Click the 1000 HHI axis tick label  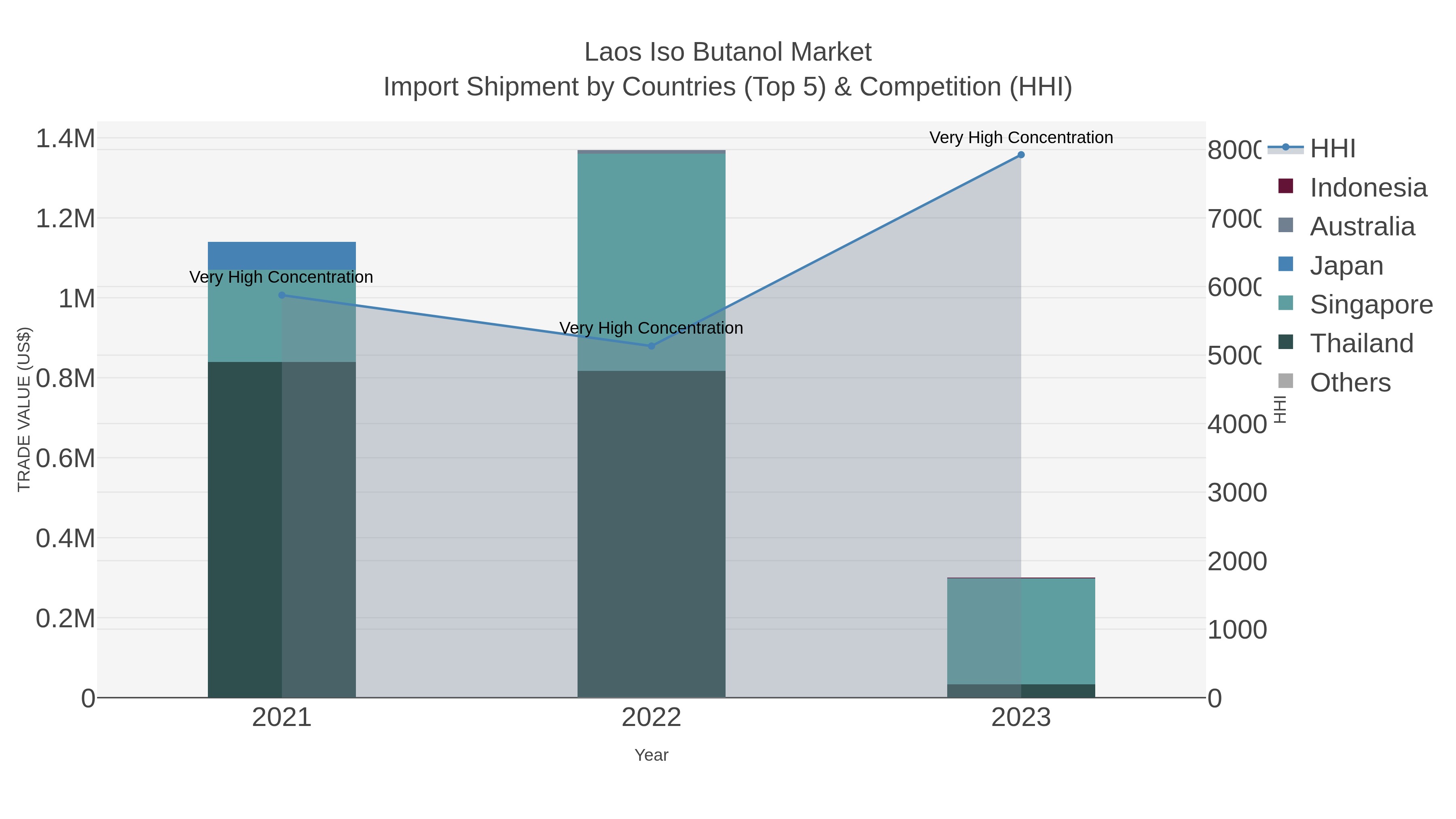(x=1237, y=630)
